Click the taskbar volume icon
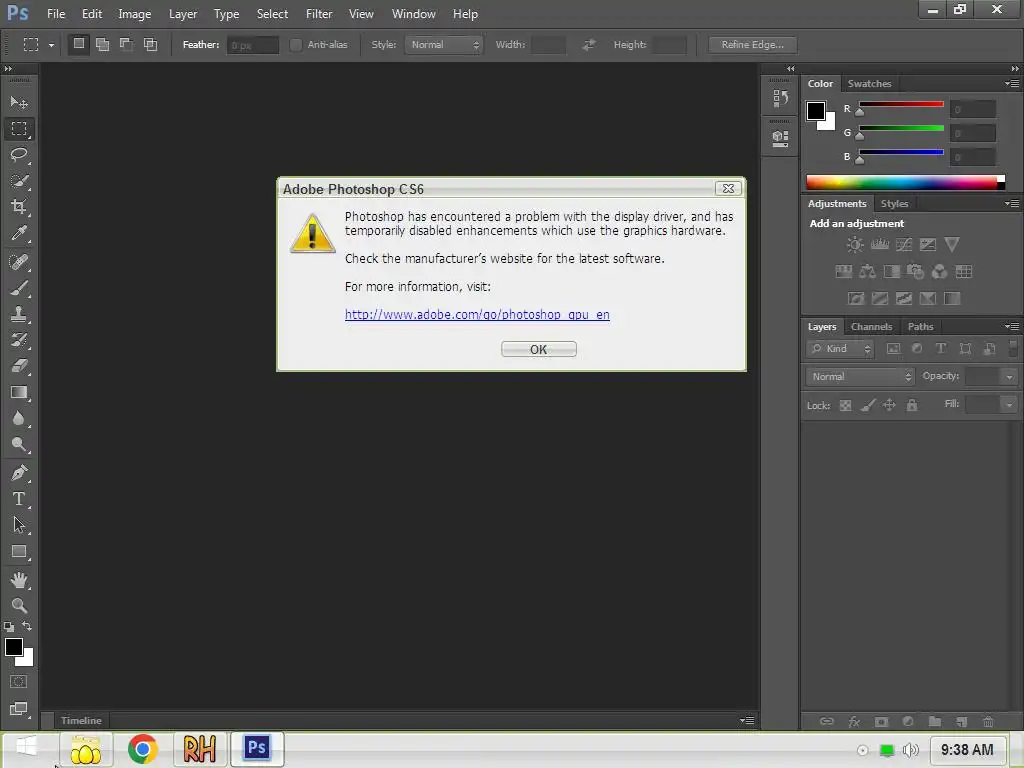 pos(910,750)
